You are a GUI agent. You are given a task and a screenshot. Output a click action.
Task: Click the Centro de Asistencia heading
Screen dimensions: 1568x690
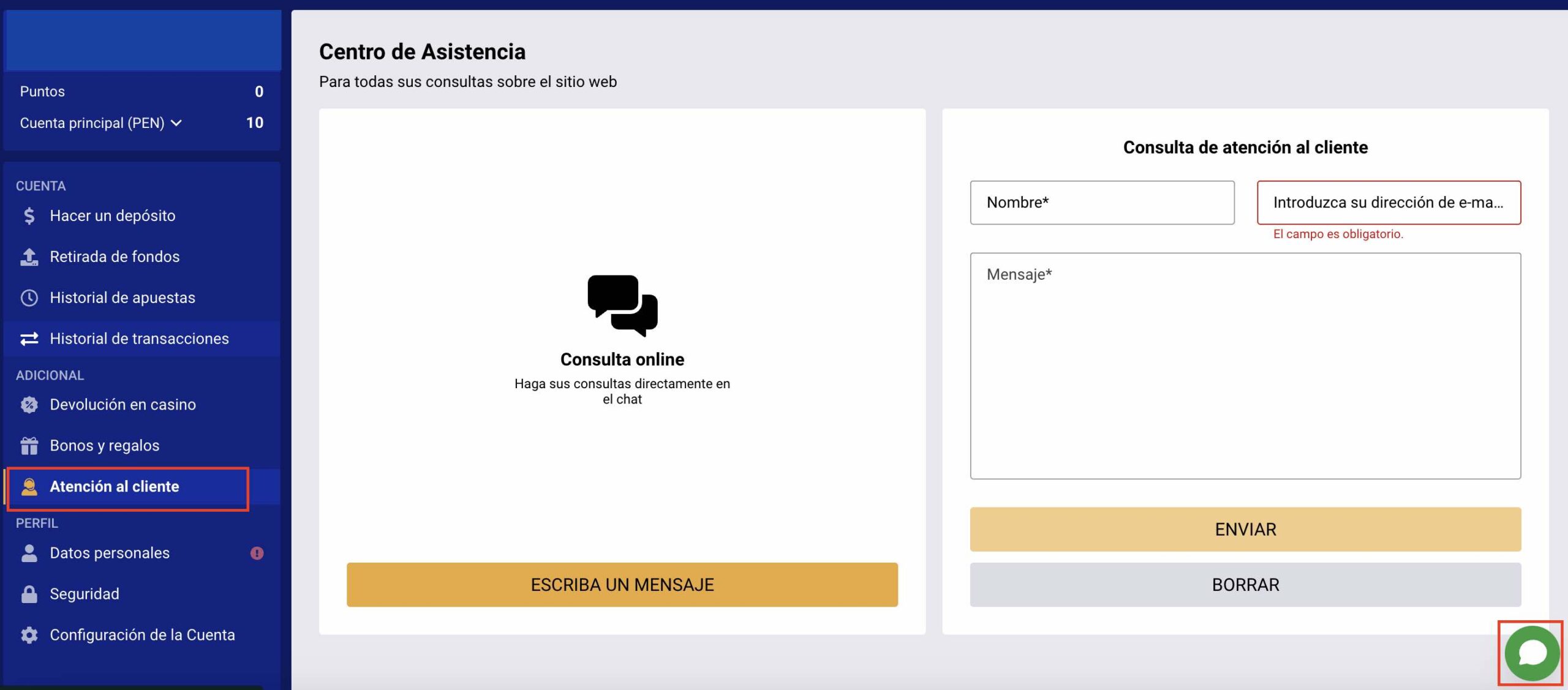[x=422, y=52]
